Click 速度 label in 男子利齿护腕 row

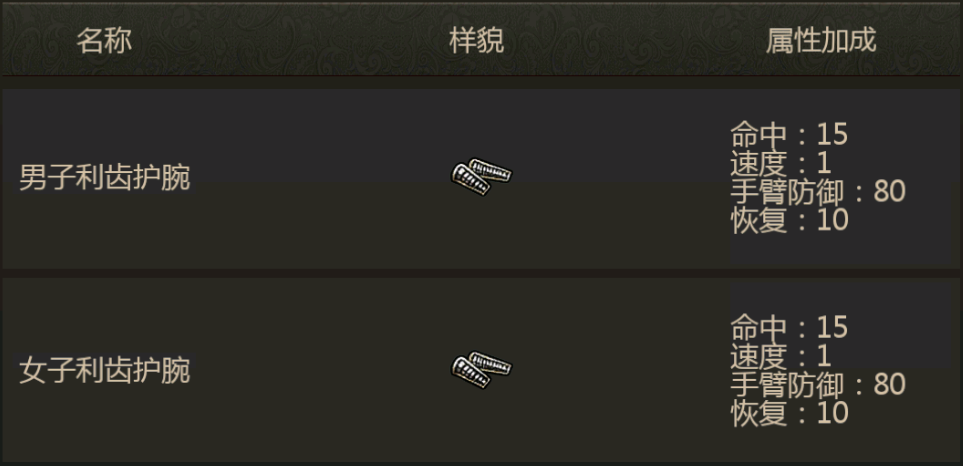(758, 163)
